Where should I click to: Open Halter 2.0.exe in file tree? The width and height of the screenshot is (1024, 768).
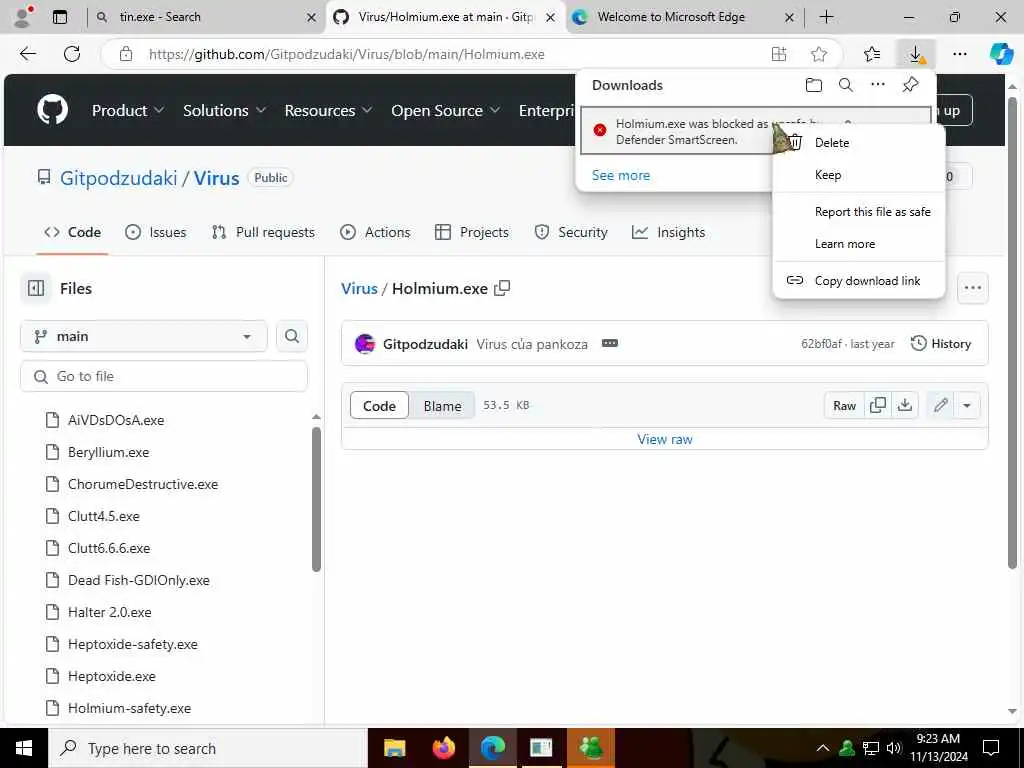(110, 612)
